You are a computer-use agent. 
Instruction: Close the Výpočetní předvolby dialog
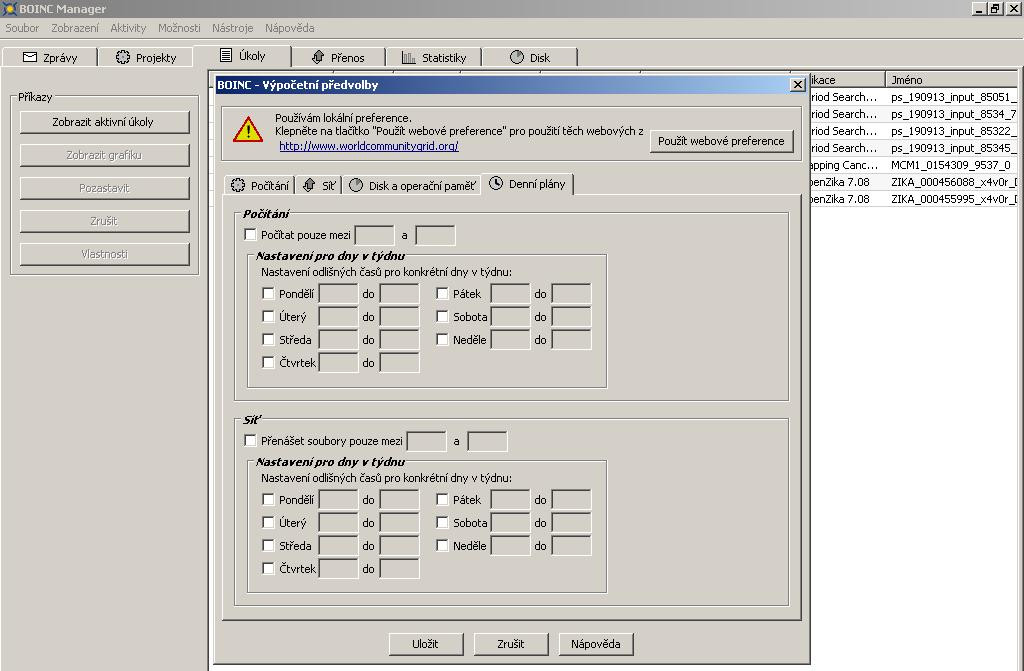tap(797, 84)
